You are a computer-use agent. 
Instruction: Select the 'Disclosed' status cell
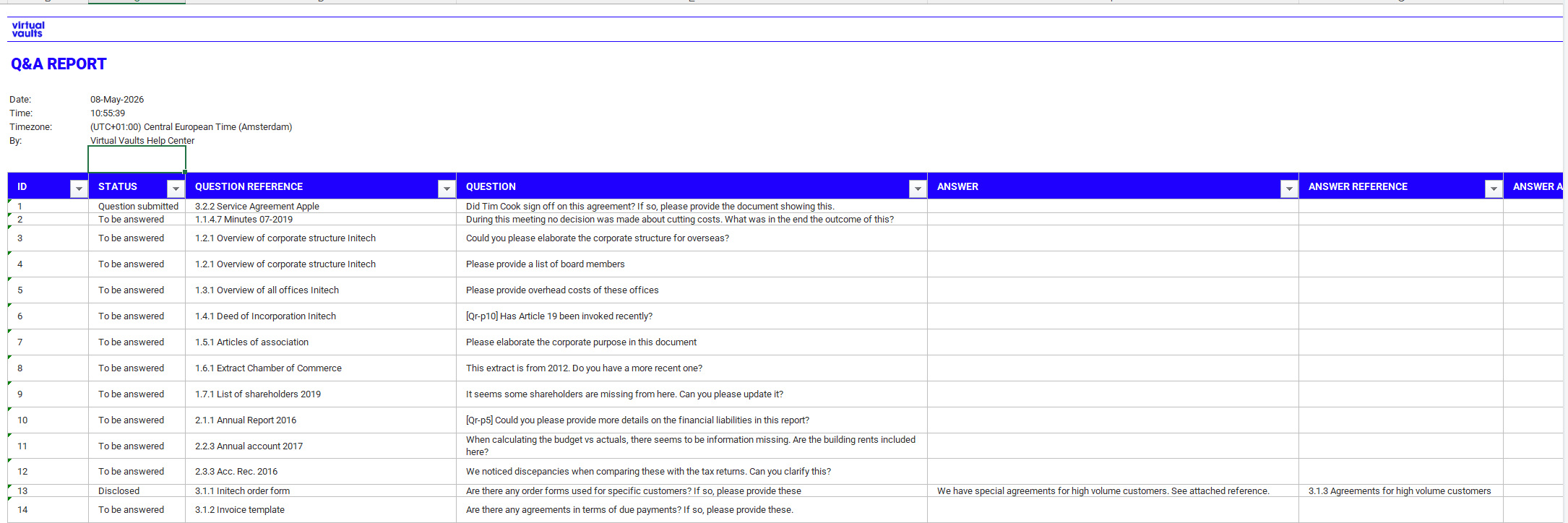[137, 490]
